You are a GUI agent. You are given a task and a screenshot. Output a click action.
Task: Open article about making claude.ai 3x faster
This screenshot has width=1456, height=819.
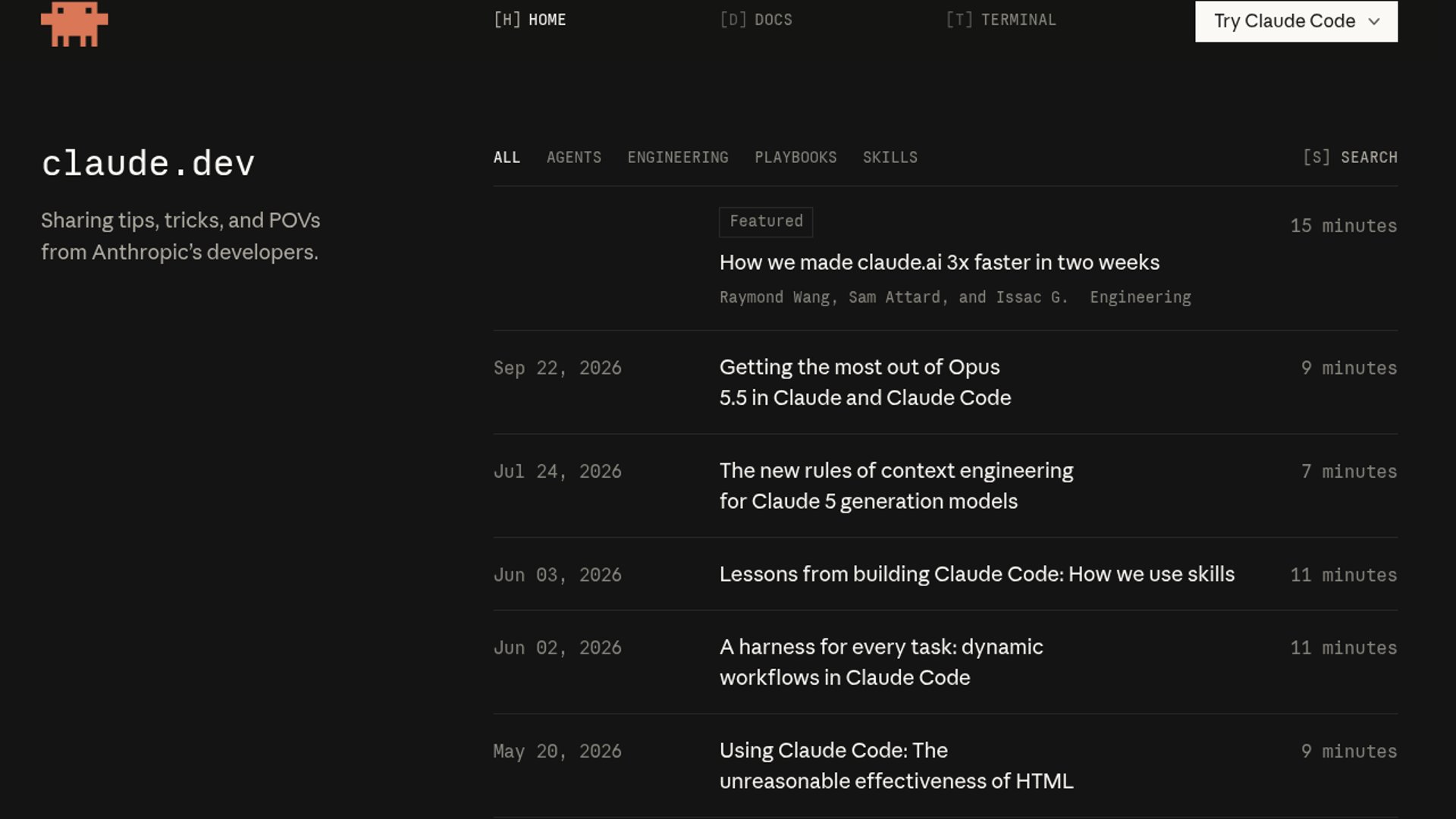[x=939, y=262]
